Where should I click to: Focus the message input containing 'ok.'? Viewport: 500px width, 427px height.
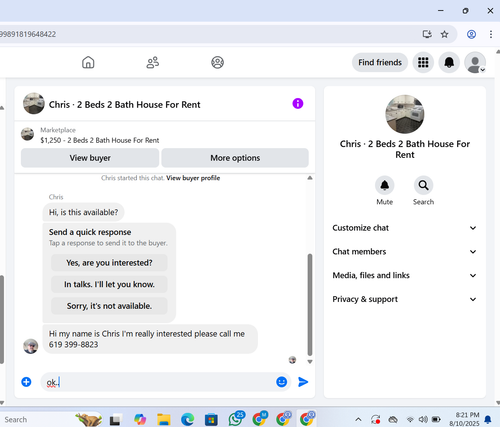coord(157,382)
